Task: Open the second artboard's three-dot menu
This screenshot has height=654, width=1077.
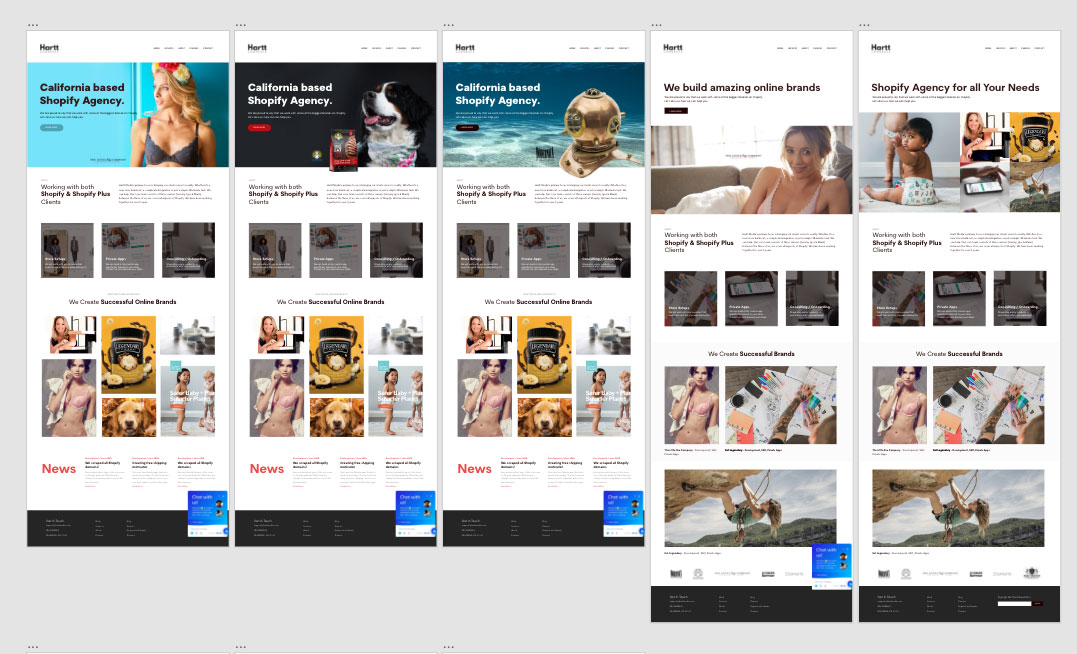Action: click(x=241, y=25)
